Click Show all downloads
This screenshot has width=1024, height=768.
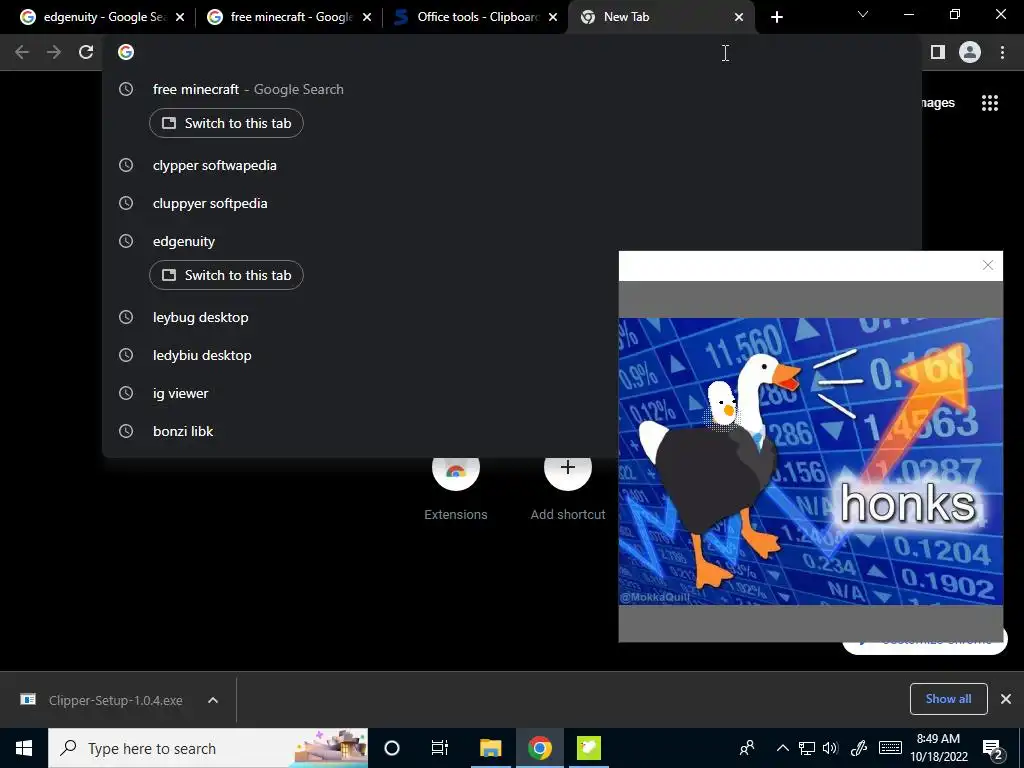tap(948, 699)
